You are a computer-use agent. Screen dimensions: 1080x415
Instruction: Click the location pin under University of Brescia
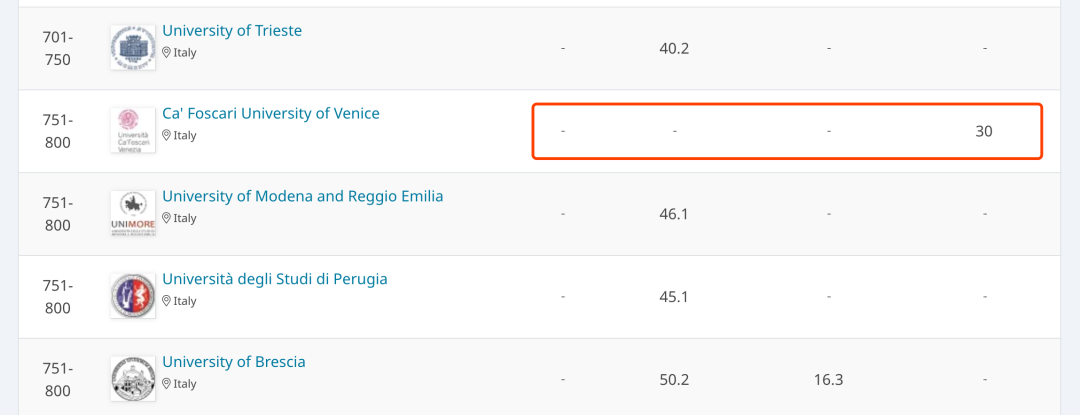pyautogui.click(x=167, y=383)
